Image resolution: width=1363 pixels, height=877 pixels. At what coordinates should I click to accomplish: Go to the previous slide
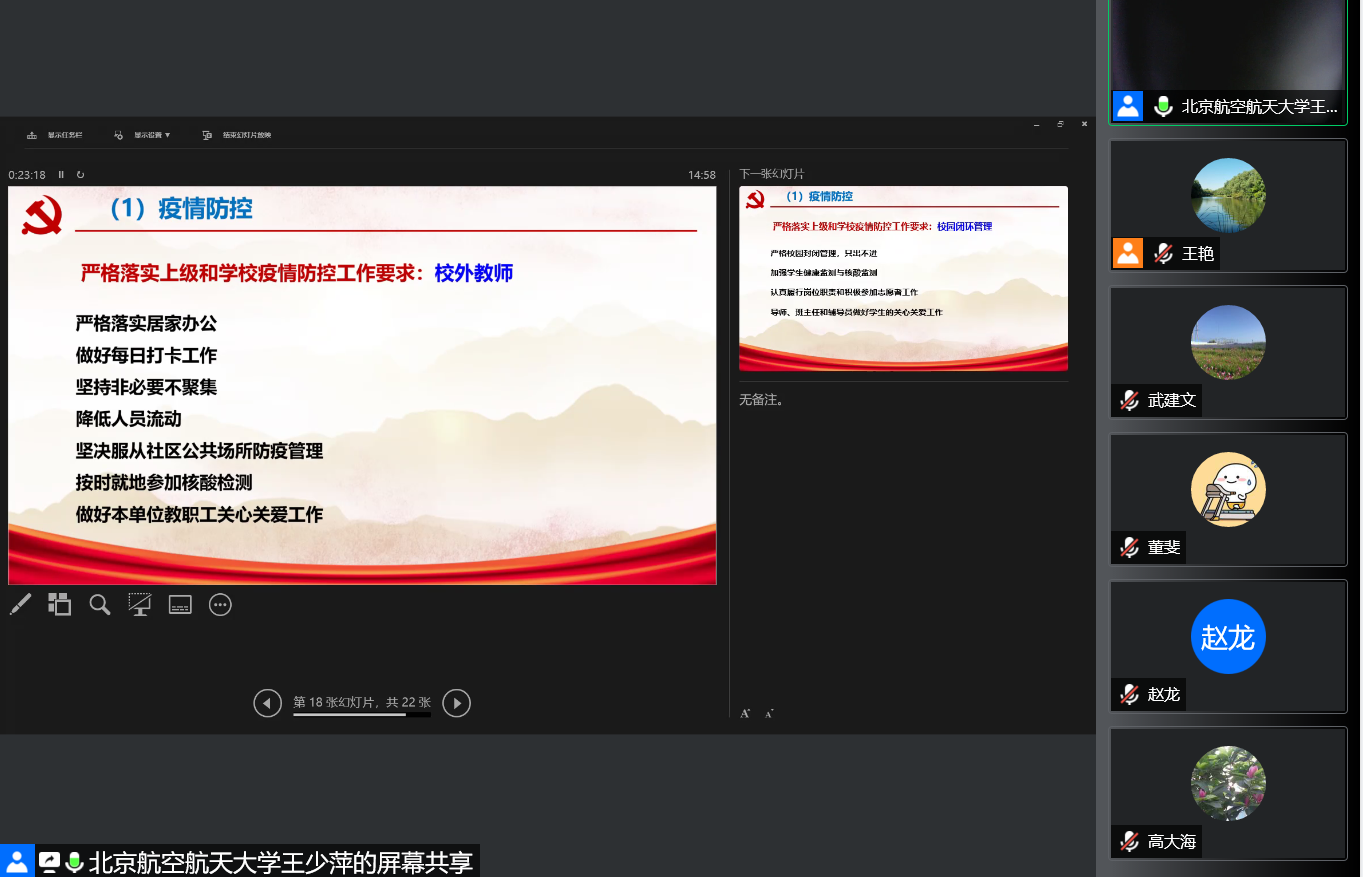click(267, 703)
